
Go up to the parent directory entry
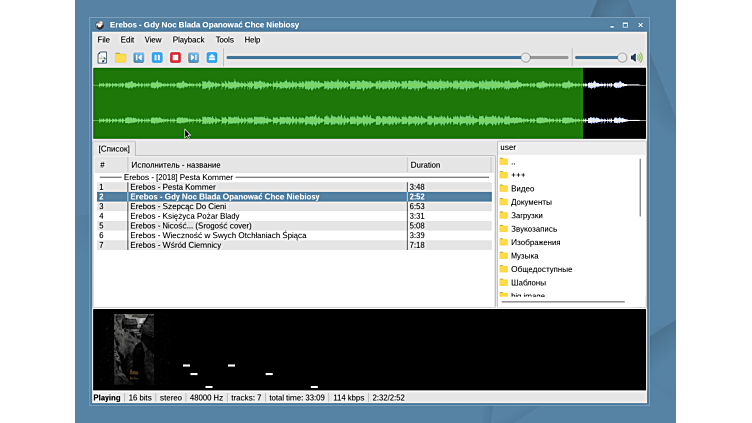pos(512,162)
